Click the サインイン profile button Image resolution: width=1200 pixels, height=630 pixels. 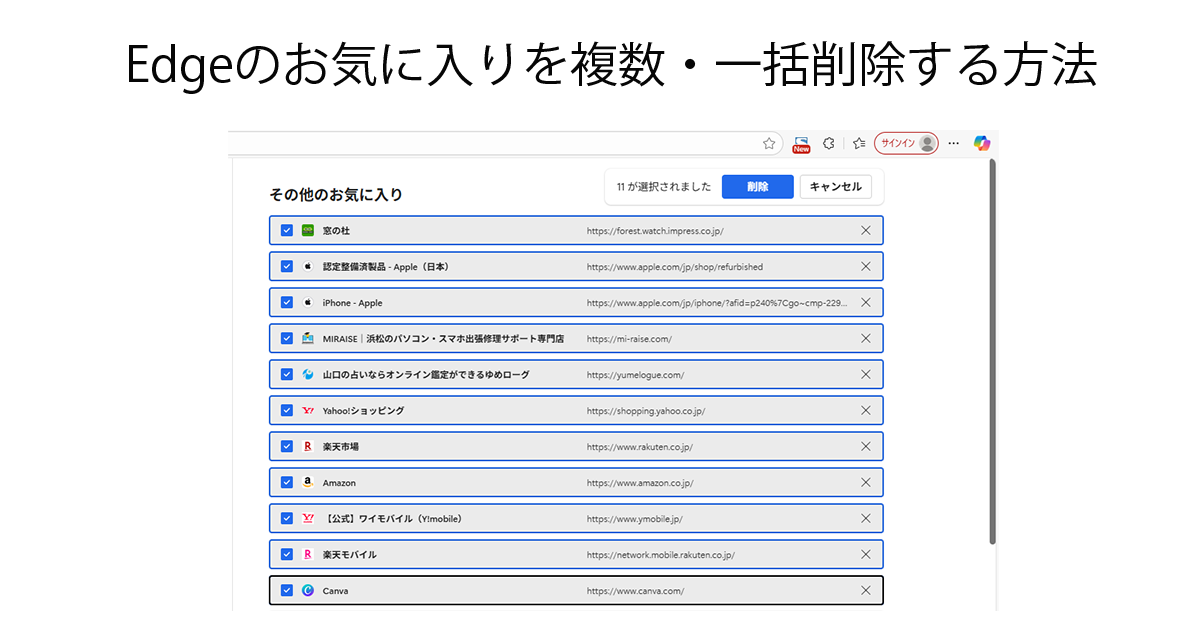pyautogui.click(x=906, y=143)
